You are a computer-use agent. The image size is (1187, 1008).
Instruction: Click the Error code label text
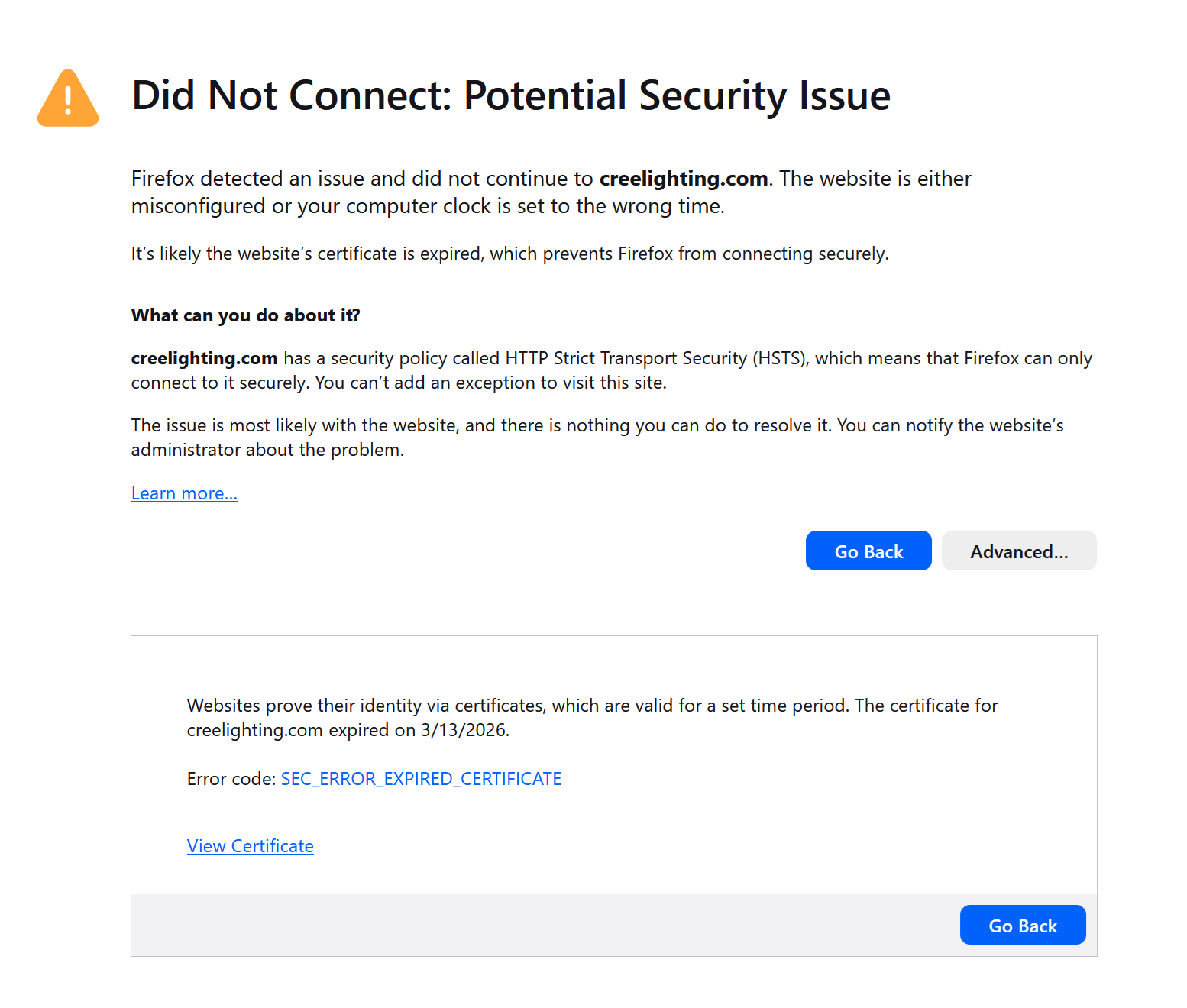pos(231,779)
